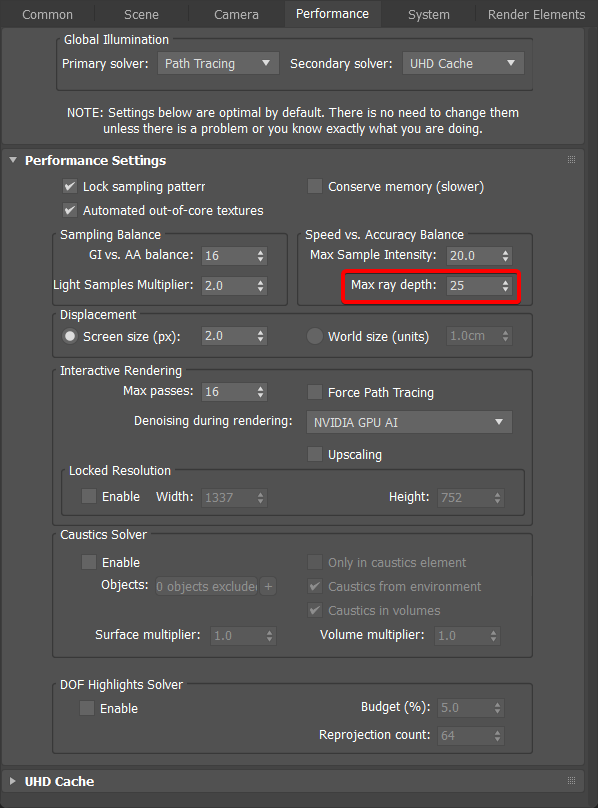The height and width of the screenshot is (808, 598).
Task: Click the Light Samples Multiplier spinner arrows
Action: coord(260,285)
